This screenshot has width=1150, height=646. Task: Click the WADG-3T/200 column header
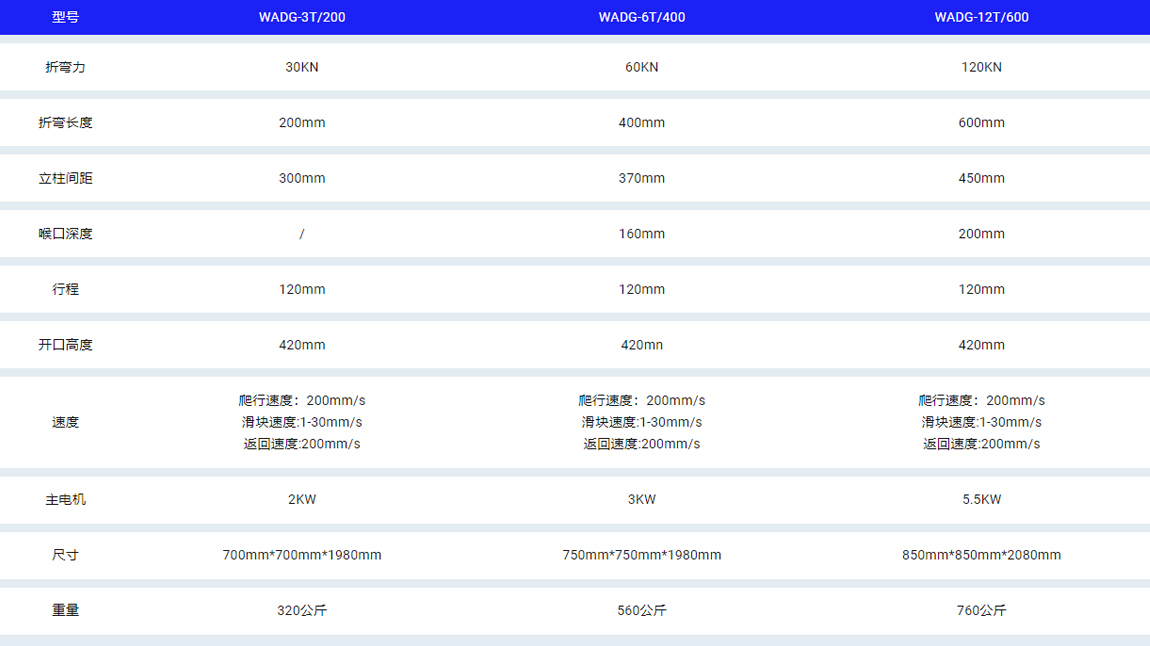pos(302,17)
